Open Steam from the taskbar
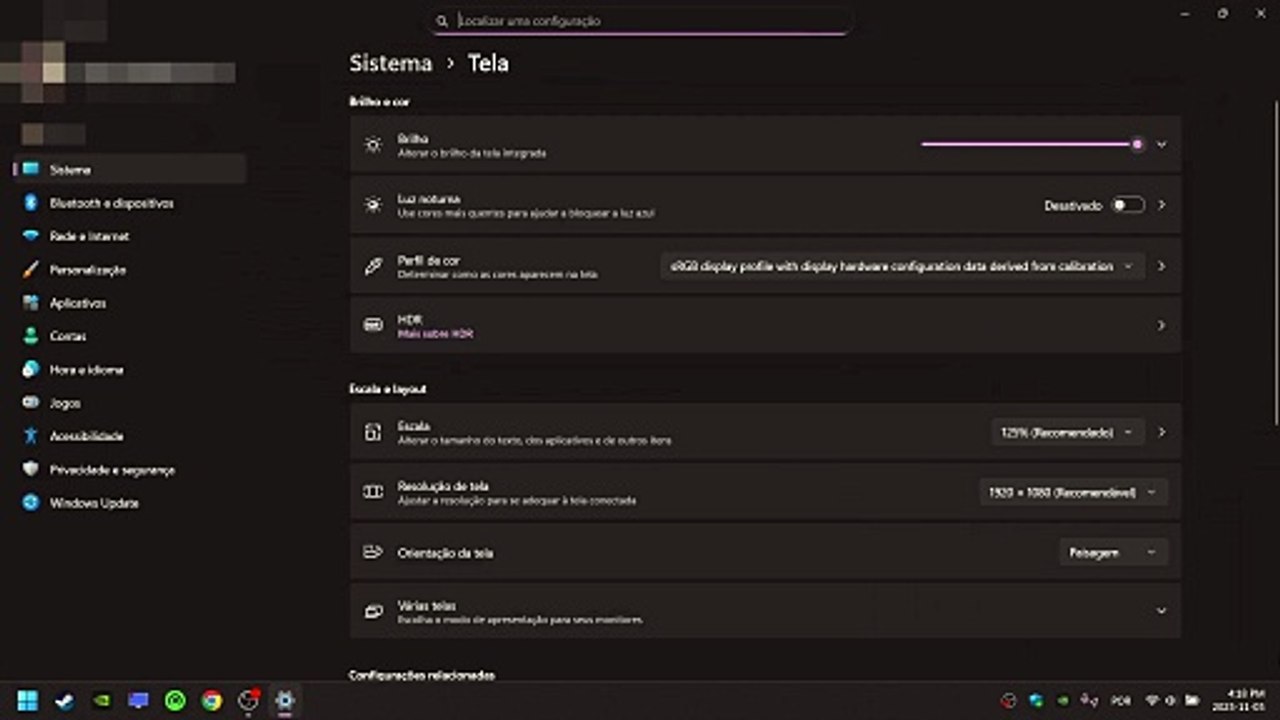This screenshot has width=1280, height=720. (64, 701)
